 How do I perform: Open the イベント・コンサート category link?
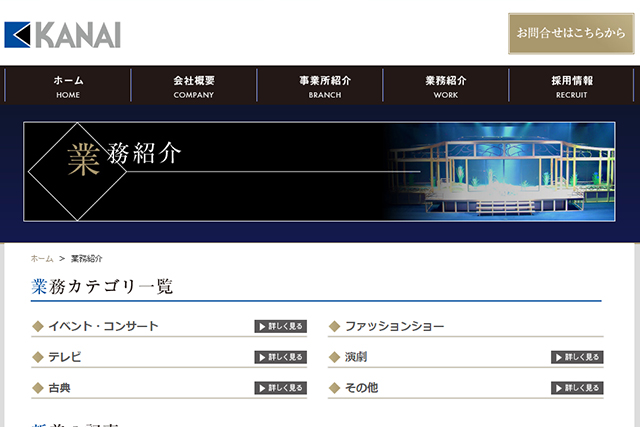(103, 326)
